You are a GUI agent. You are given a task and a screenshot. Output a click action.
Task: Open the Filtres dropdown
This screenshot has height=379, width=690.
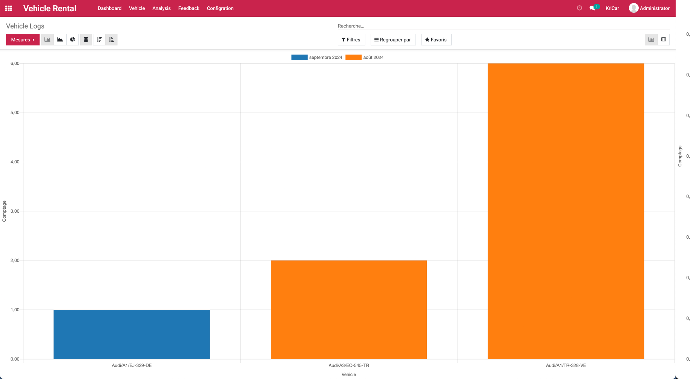tap(351, 40)
